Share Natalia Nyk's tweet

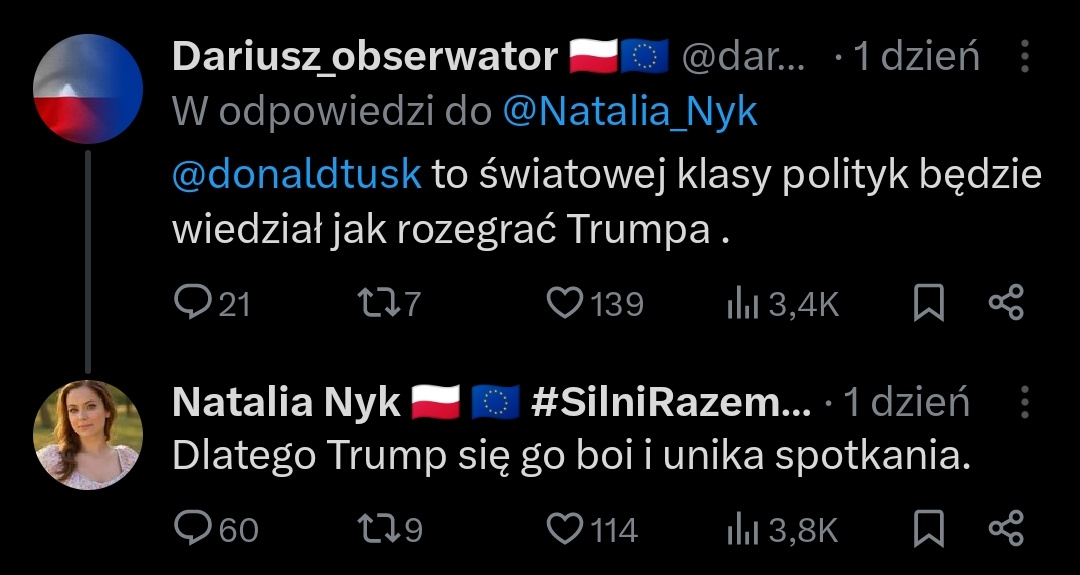click(x=1006, y=529)
